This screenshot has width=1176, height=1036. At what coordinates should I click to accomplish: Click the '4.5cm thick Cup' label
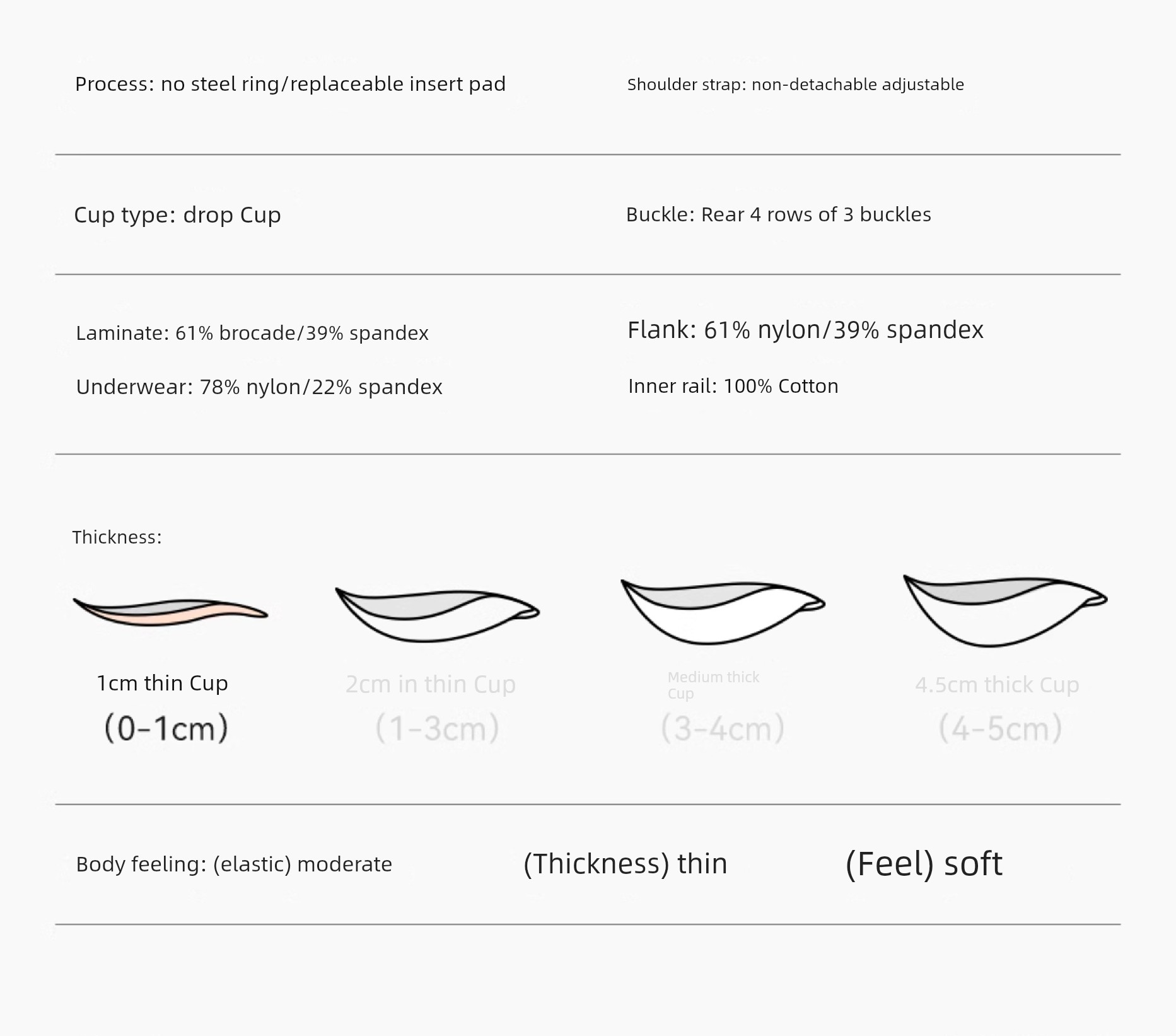pos(997,685)
